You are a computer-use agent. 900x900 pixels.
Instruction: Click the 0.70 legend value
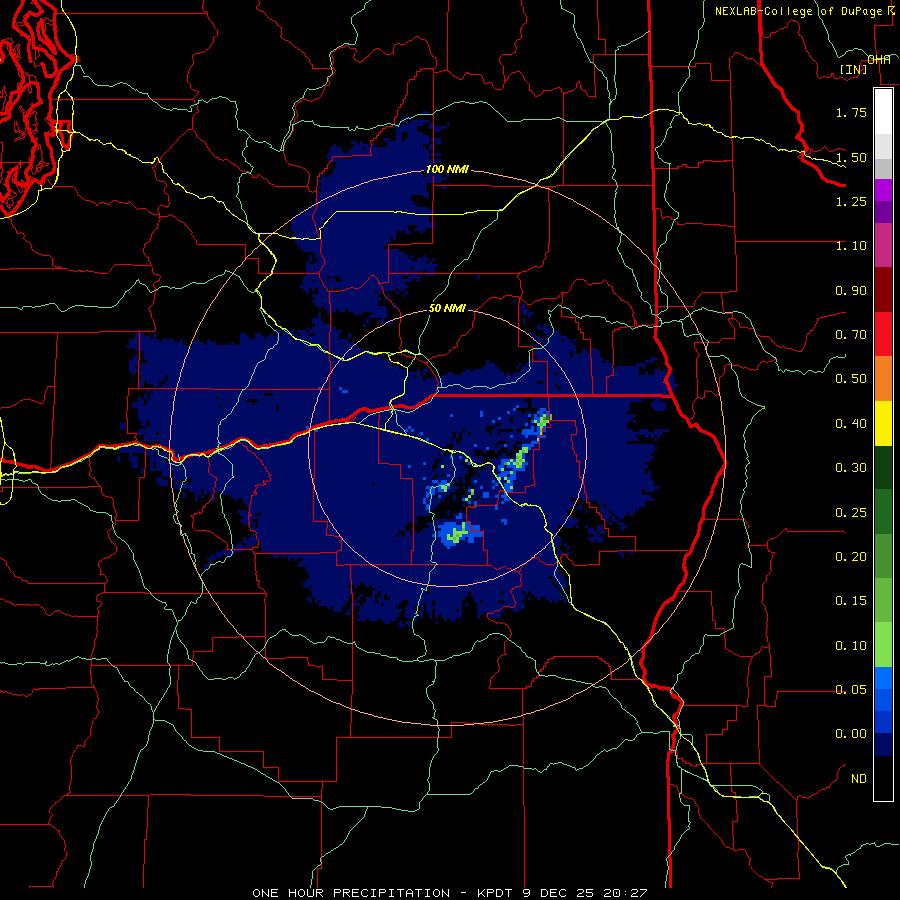(851, 335)
